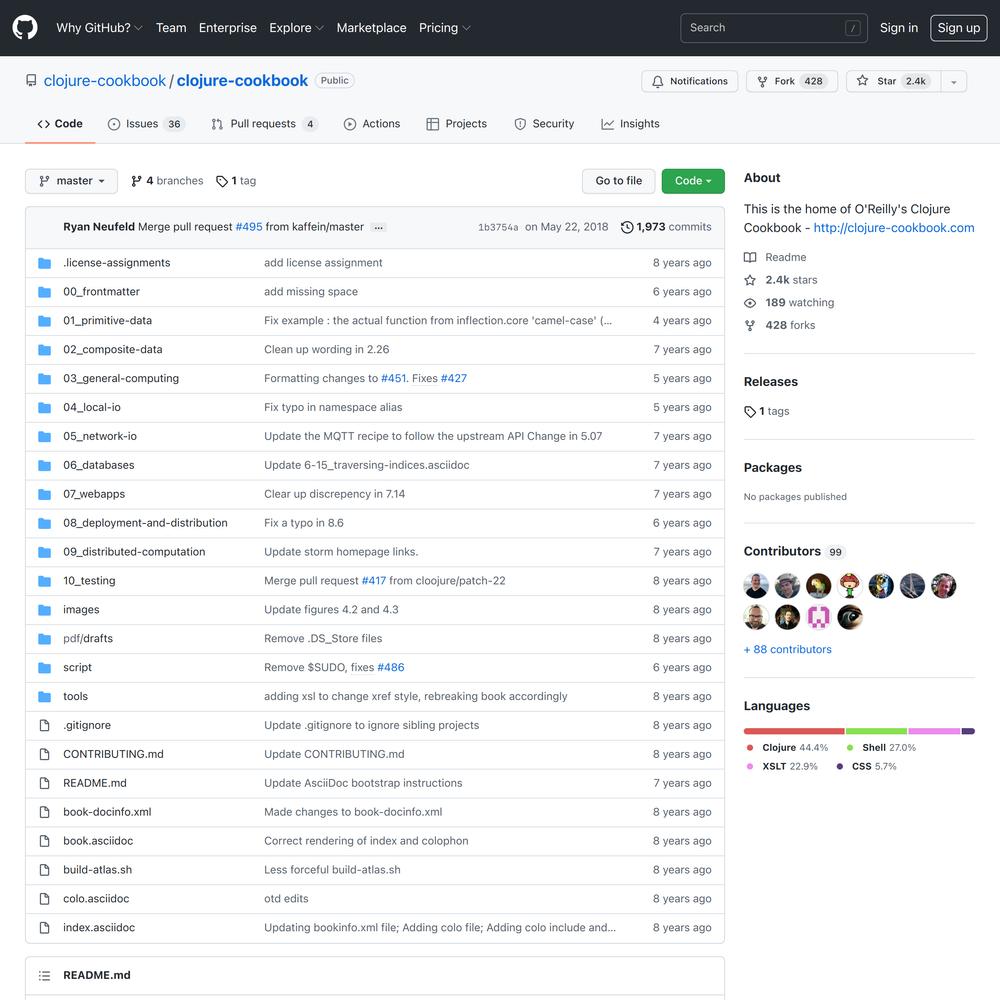Open the Insights tab
This screenshot has width=1000, height=1000.
click(630, 124)
